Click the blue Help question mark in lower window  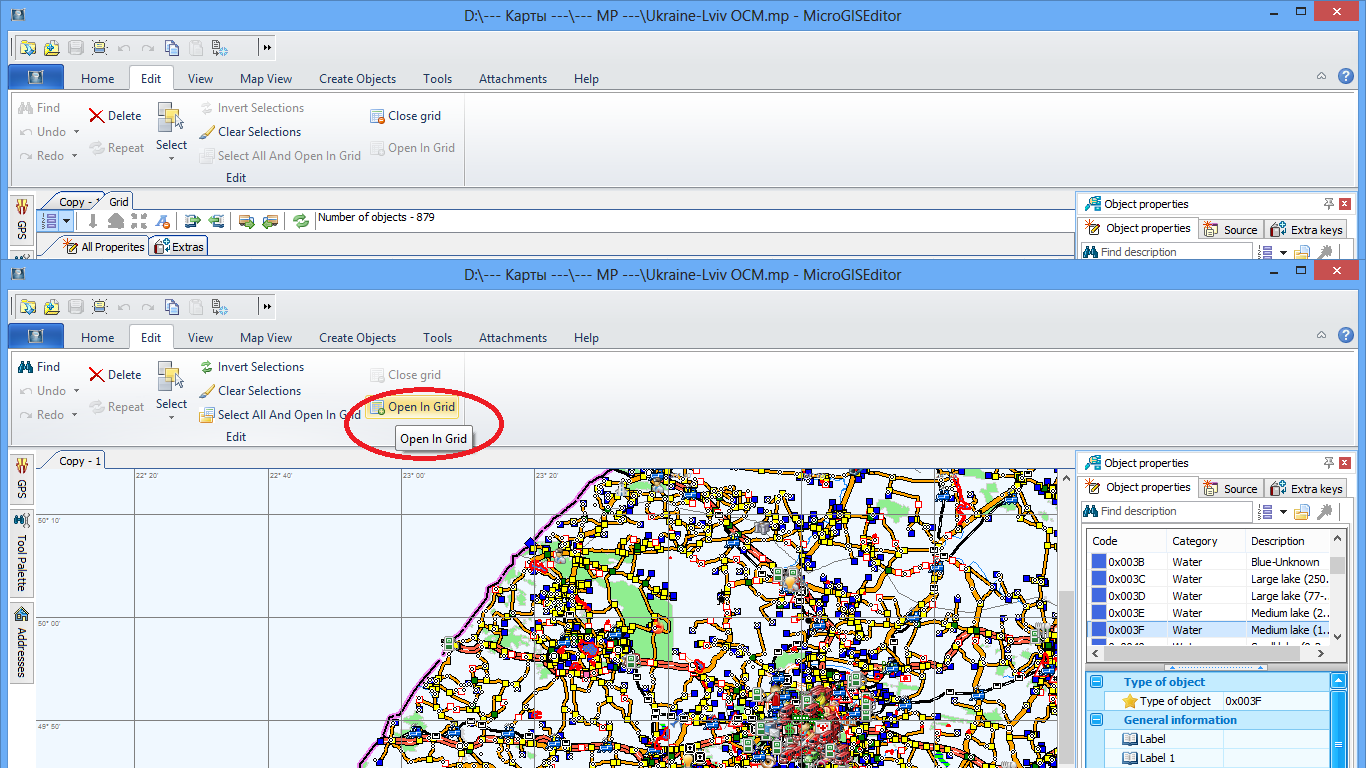click(1346, 335)
